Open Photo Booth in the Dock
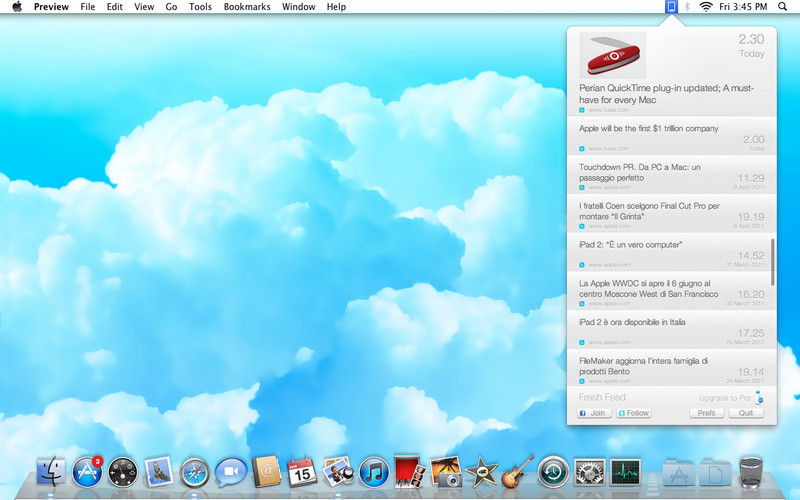 coord(410,471)
